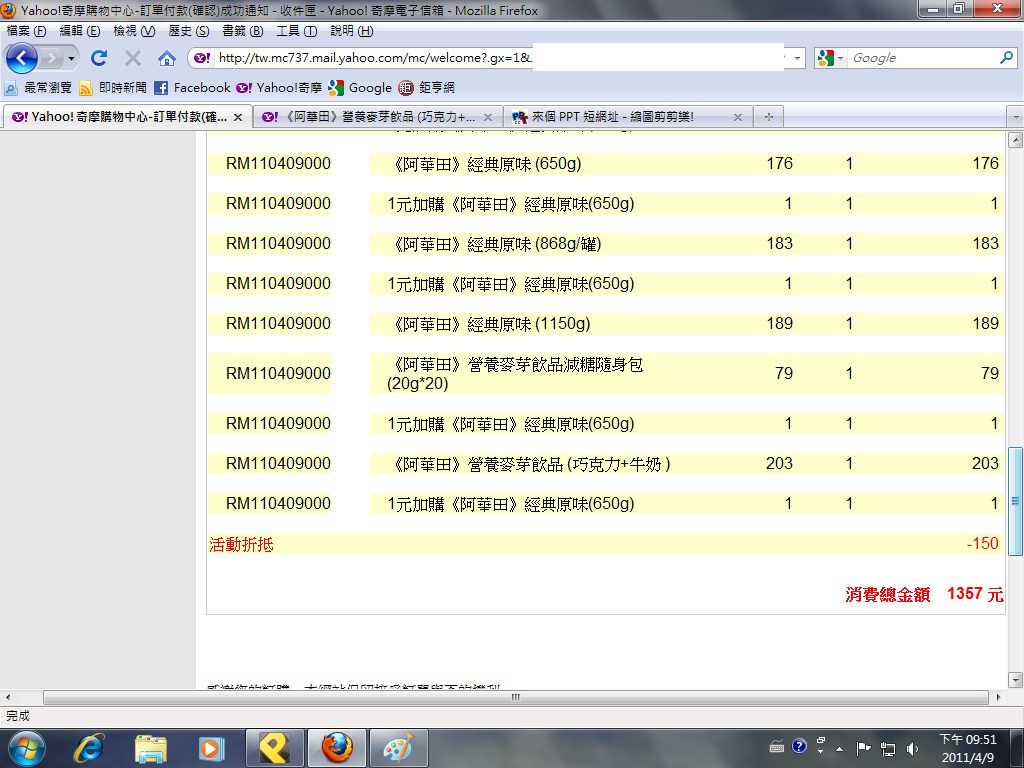Click the vertical scrollbar thumb

(x=1015, y=501)
